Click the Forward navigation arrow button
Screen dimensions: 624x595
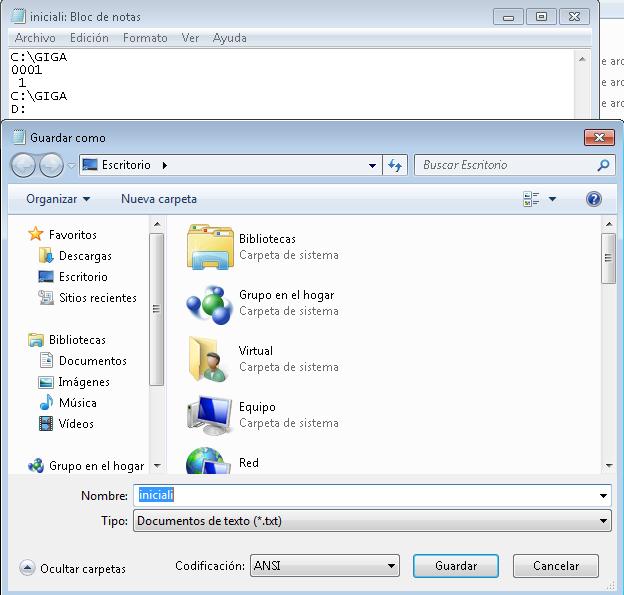pyautogui.click(x=51, y=165)
